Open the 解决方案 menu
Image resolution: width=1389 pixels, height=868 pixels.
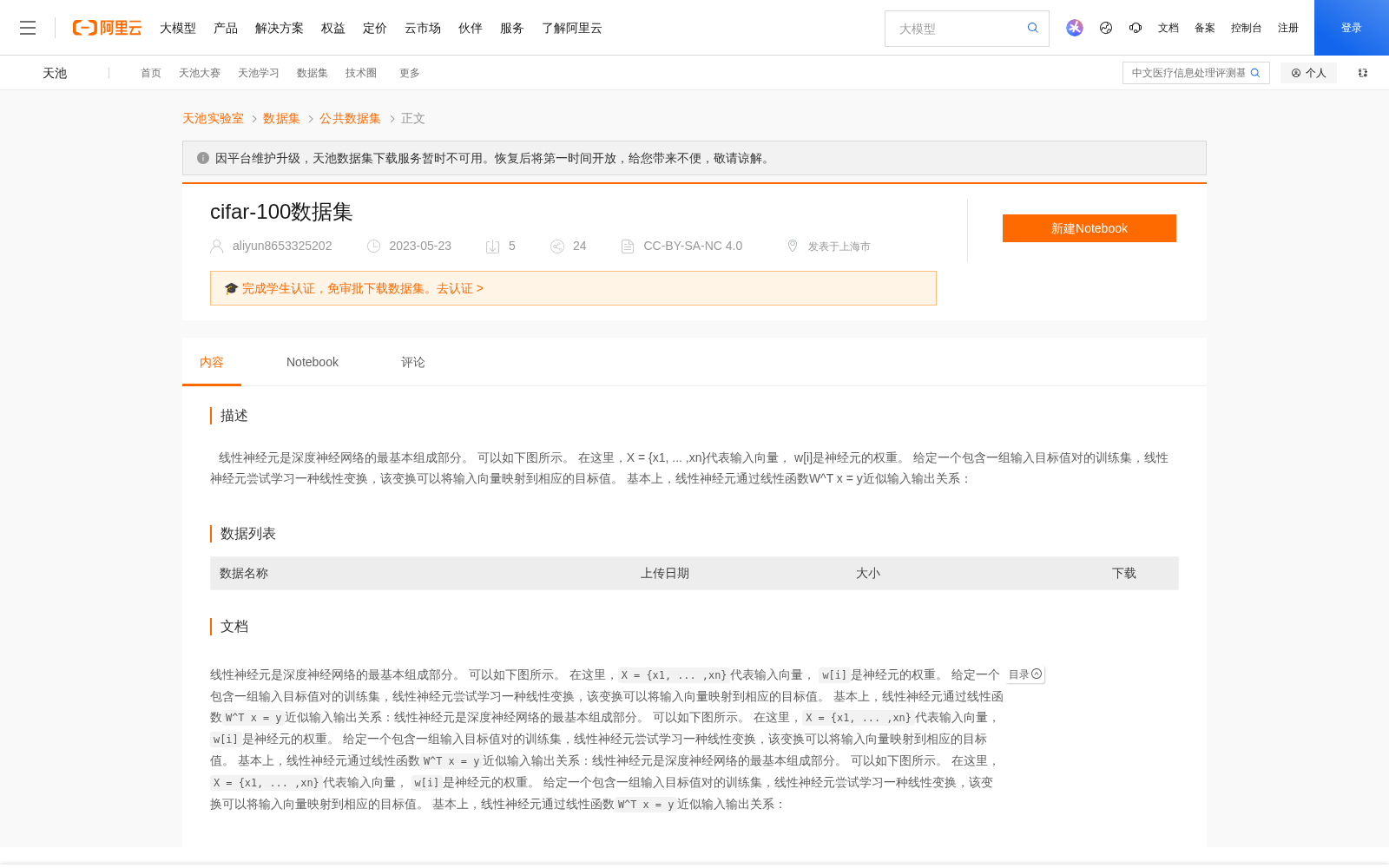280,28
